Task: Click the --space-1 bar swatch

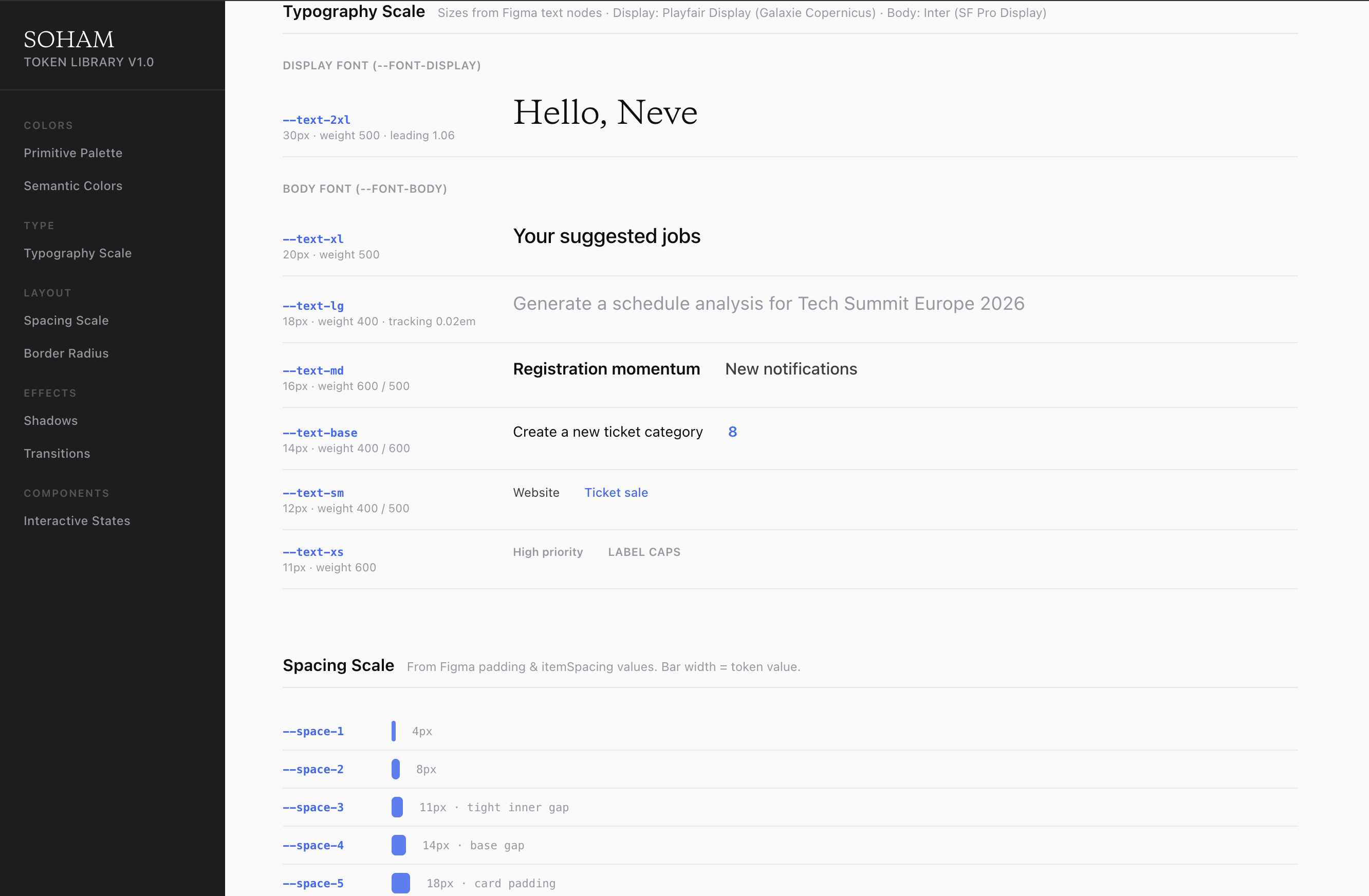Action: [x=394, y=731]
